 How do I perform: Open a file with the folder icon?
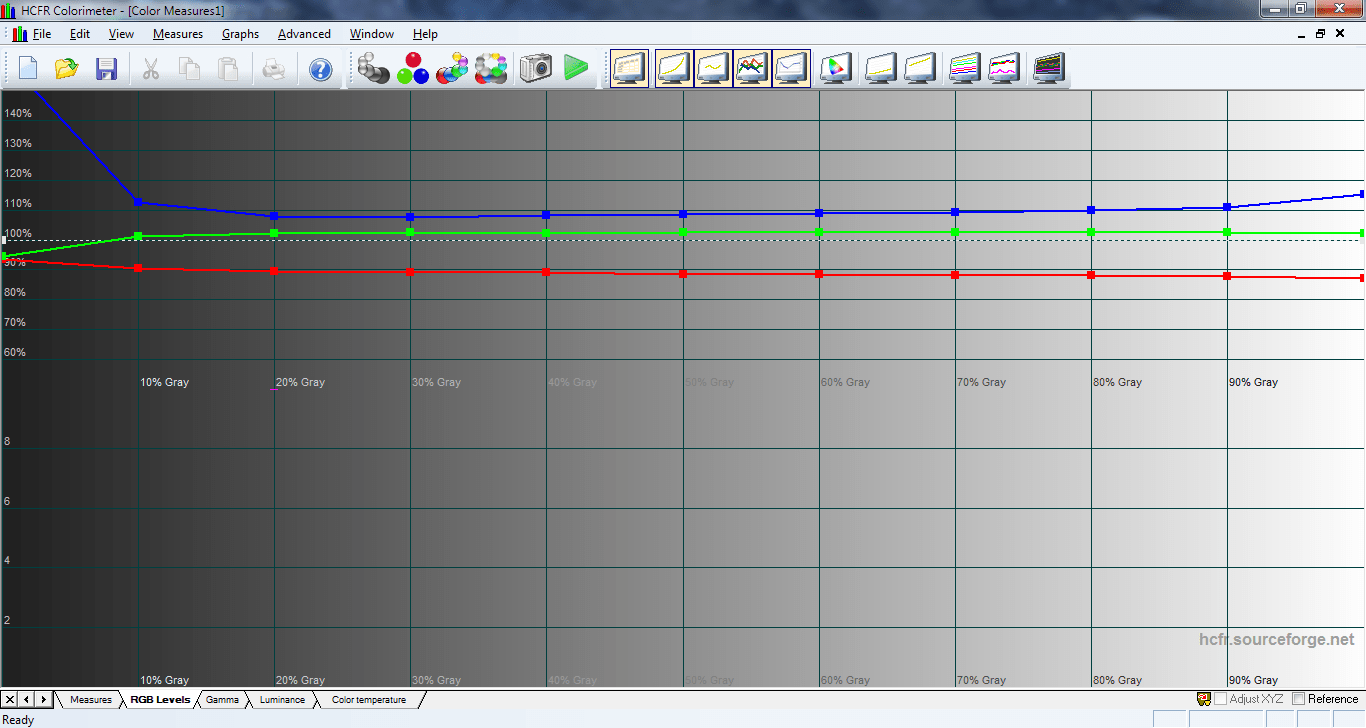67,69
